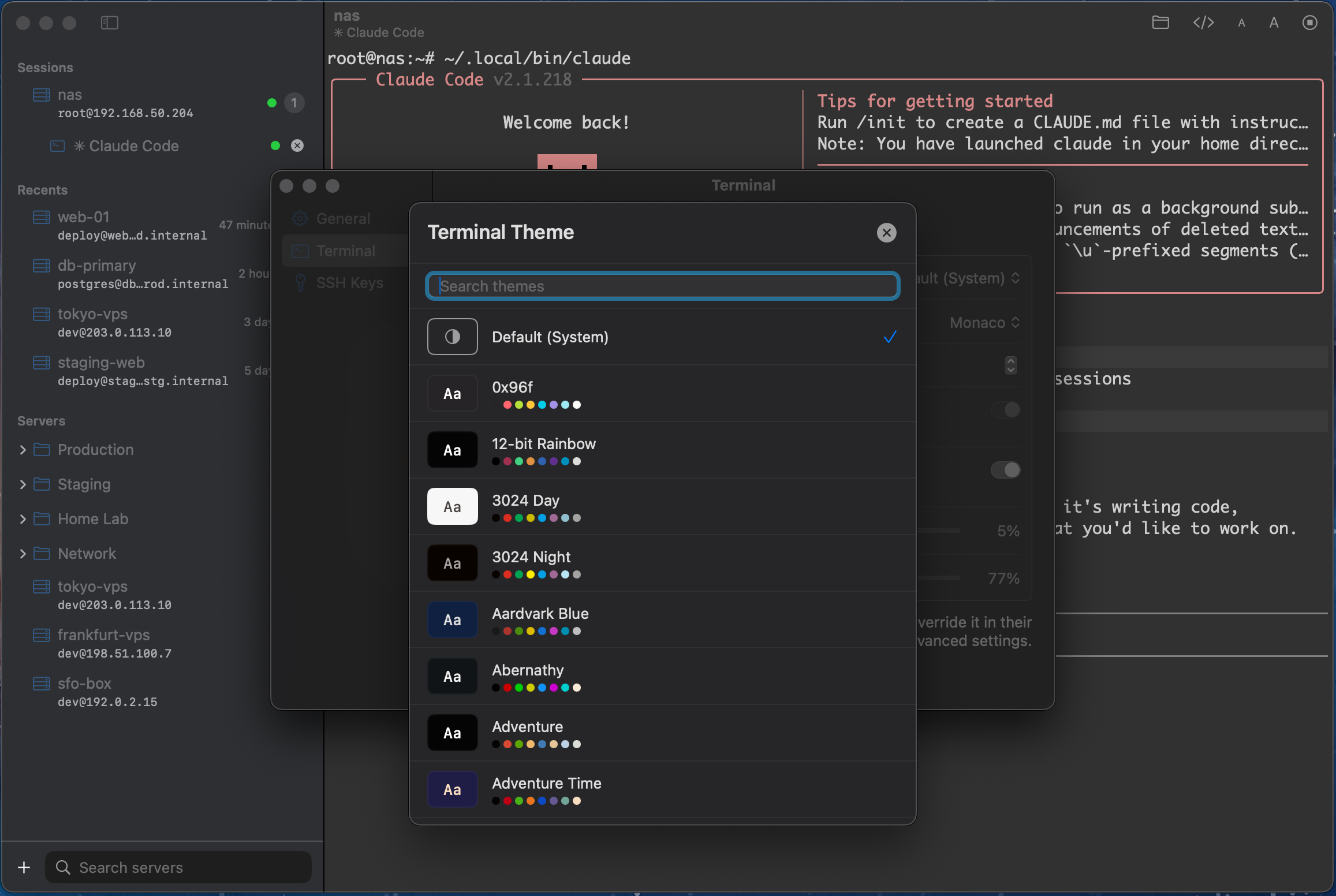This screenshot has width=1336, height=896.
Task: Open the General settings tab
Action: (344, 219)
